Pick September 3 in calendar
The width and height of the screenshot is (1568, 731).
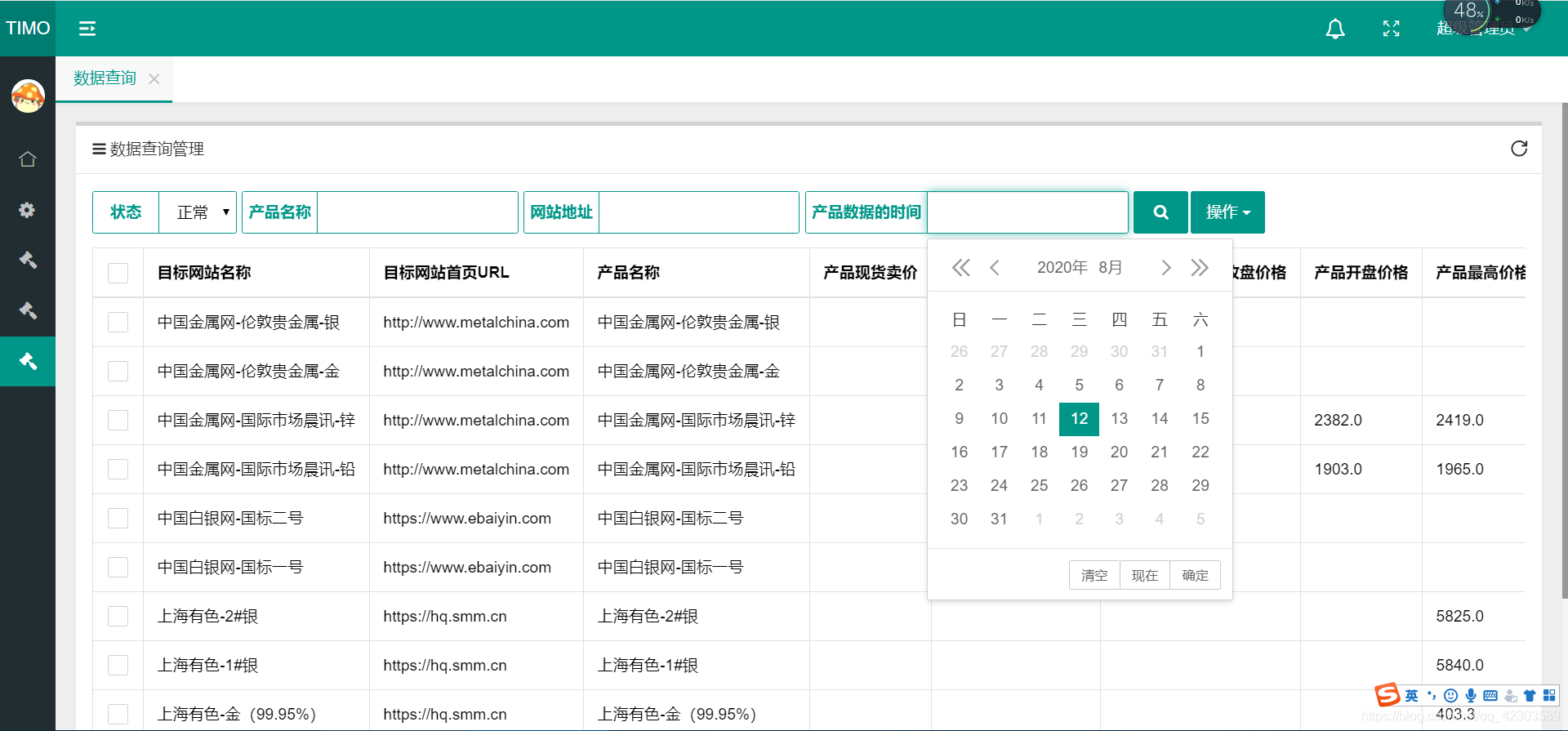click(x=1119, y=519)
